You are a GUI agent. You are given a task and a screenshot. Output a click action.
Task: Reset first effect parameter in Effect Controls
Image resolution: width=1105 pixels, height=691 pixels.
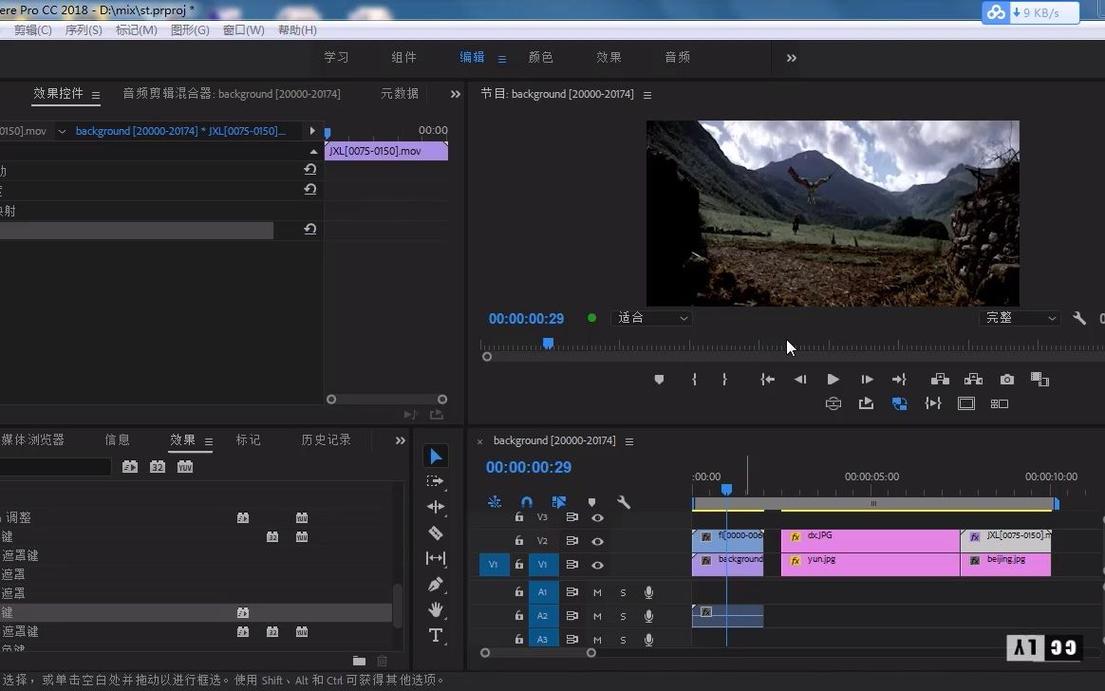[310, 170]
